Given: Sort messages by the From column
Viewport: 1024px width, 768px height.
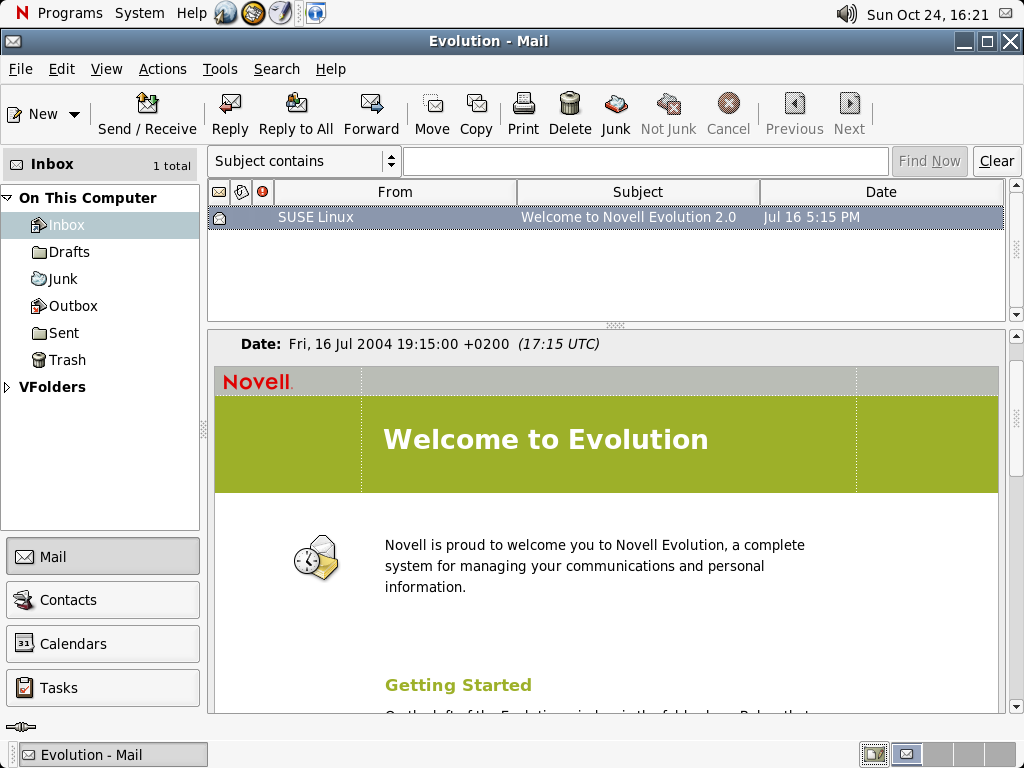Looking at the screenshot, I should [395, 192].
